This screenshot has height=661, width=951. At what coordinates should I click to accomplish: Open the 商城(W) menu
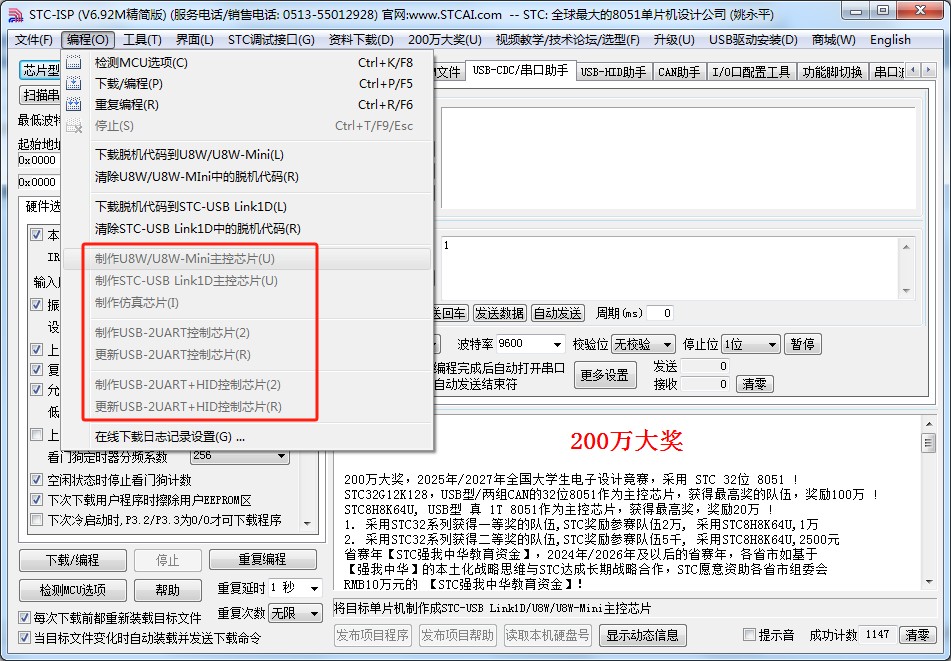point(833,40)
